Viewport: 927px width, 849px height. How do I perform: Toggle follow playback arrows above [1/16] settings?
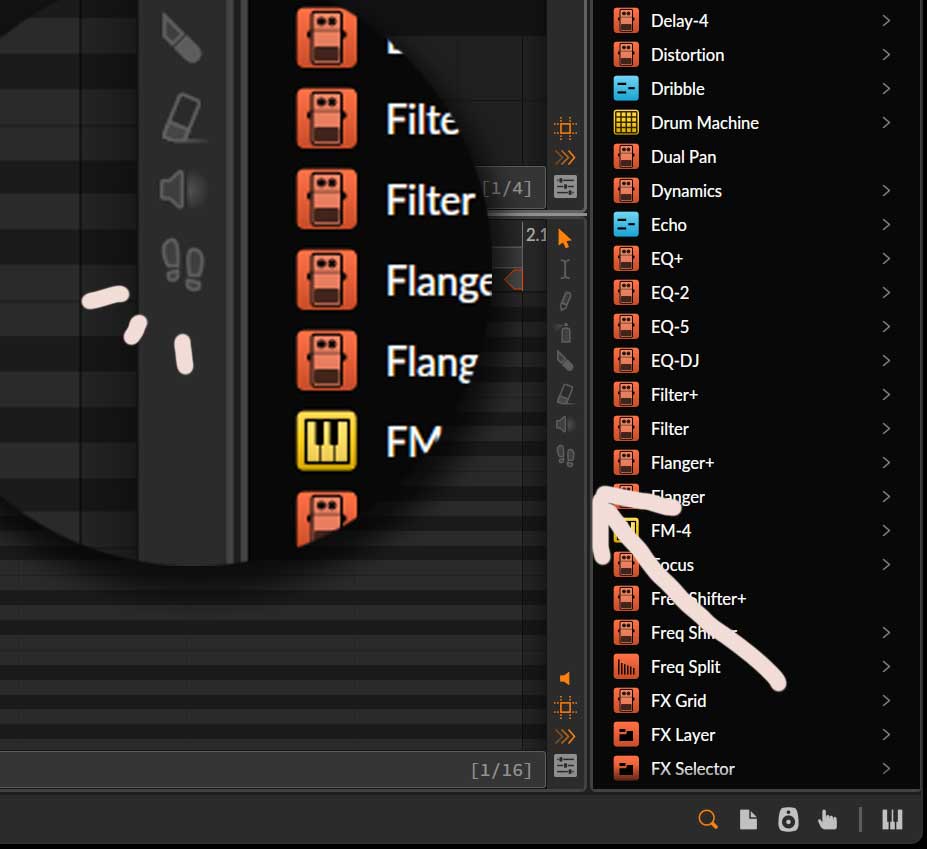pos(565,737)
